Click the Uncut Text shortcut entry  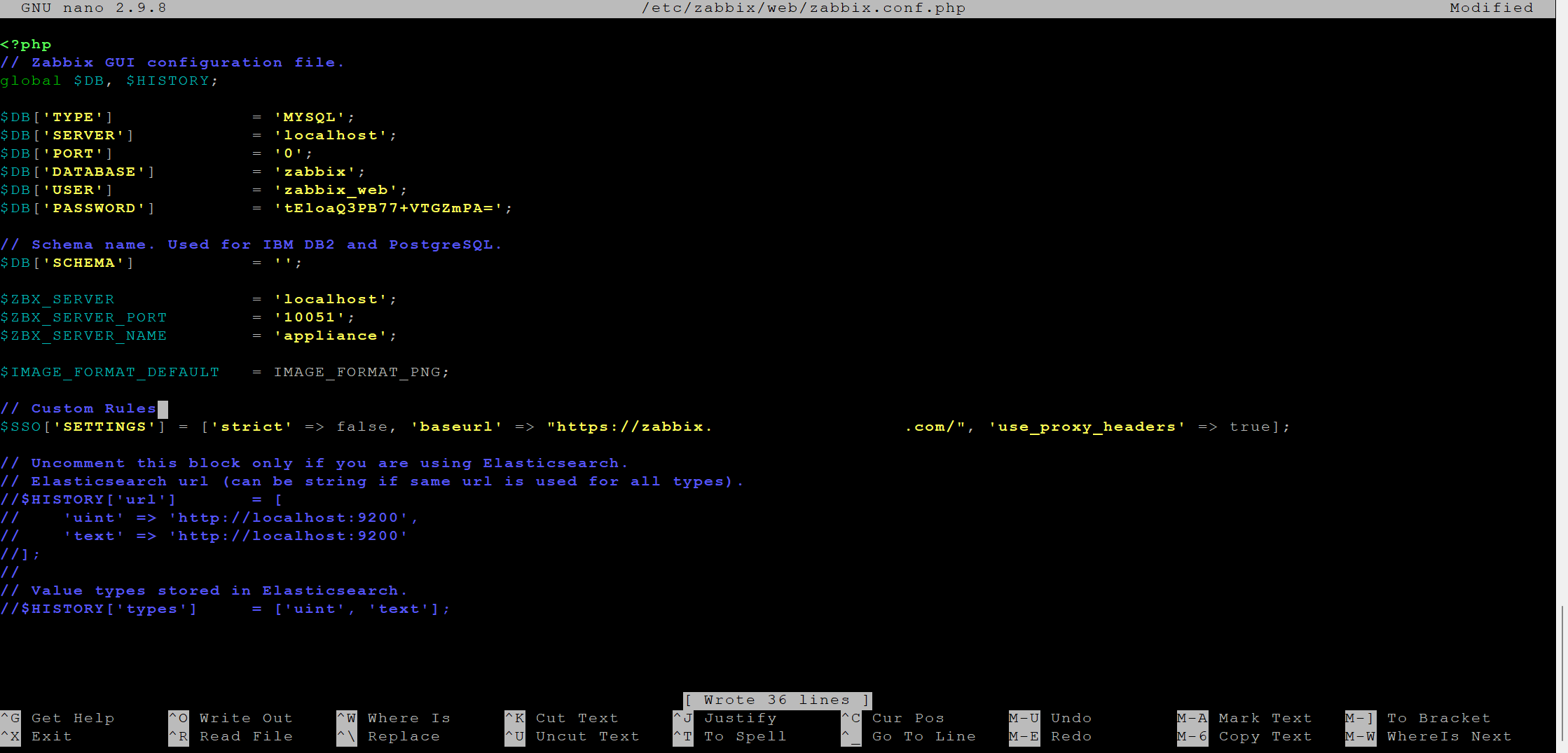pos(572,736)
